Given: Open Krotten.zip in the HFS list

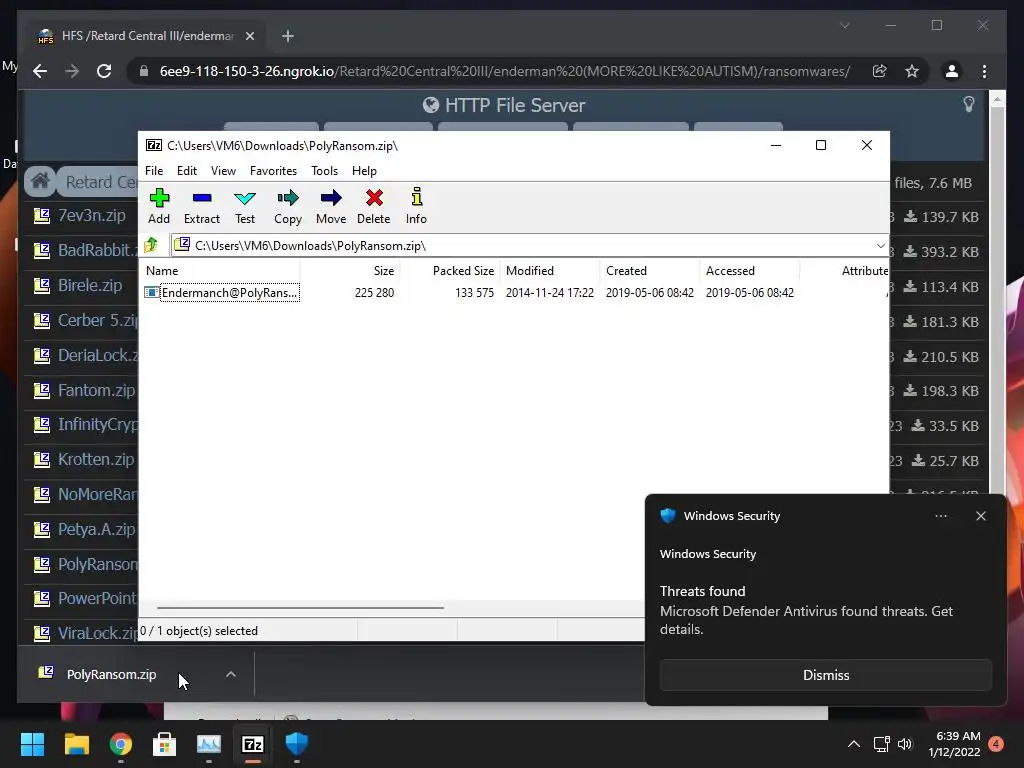Looking at the screenshot, I should (96, 460).
